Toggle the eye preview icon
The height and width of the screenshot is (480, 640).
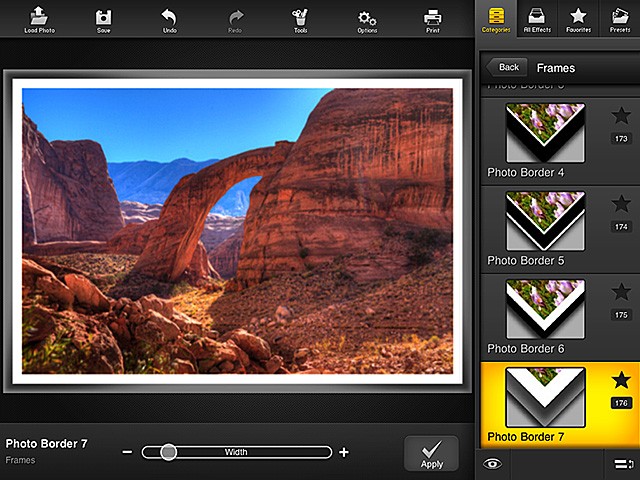tap(491, 463)
